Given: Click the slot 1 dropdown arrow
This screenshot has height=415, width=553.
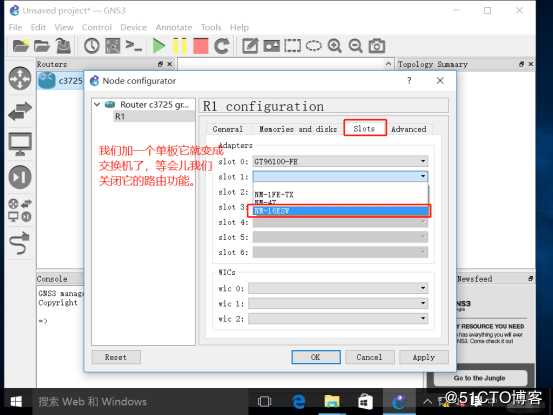Looking at the screenshot, I should pyautogui.click(x=423, y=176).
